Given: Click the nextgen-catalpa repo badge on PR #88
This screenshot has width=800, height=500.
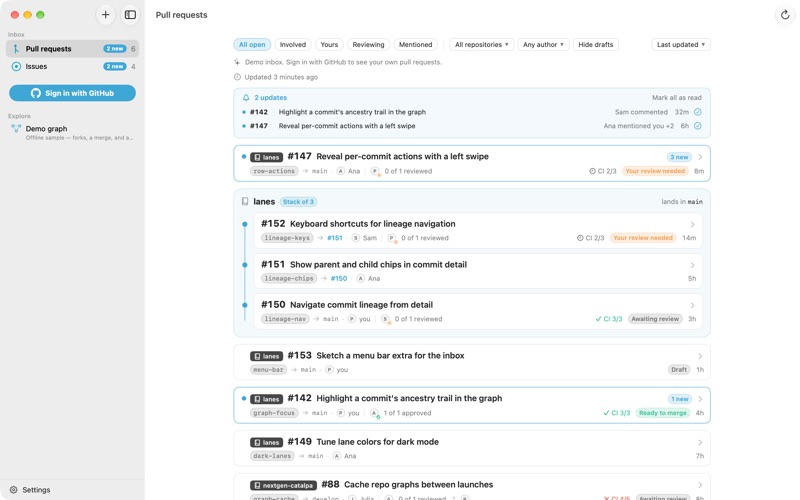Looking at the screenshot, I should [x=283, y=485].
